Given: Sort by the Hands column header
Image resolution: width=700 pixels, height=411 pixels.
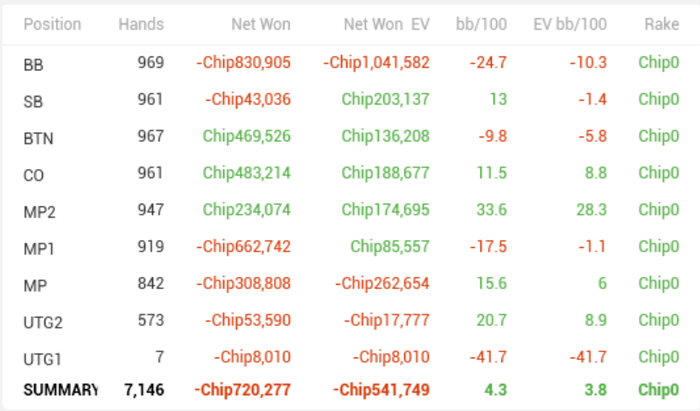Looking at the screenshot, I should point(141,24).
